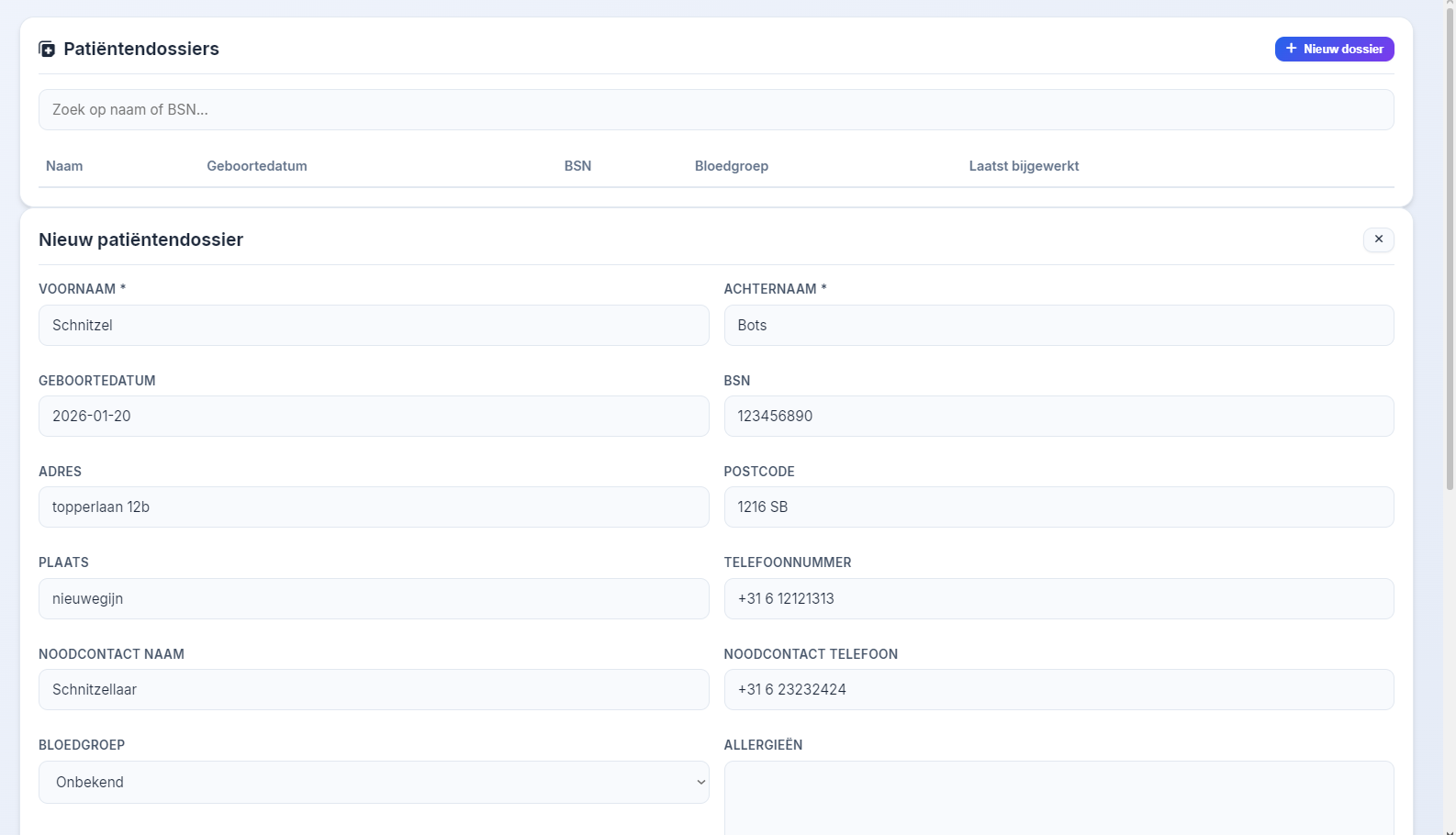Edit the Voornaam field containing Schnitzel
This screenshot has height=835, width=1456.
[x=374, y=326]
